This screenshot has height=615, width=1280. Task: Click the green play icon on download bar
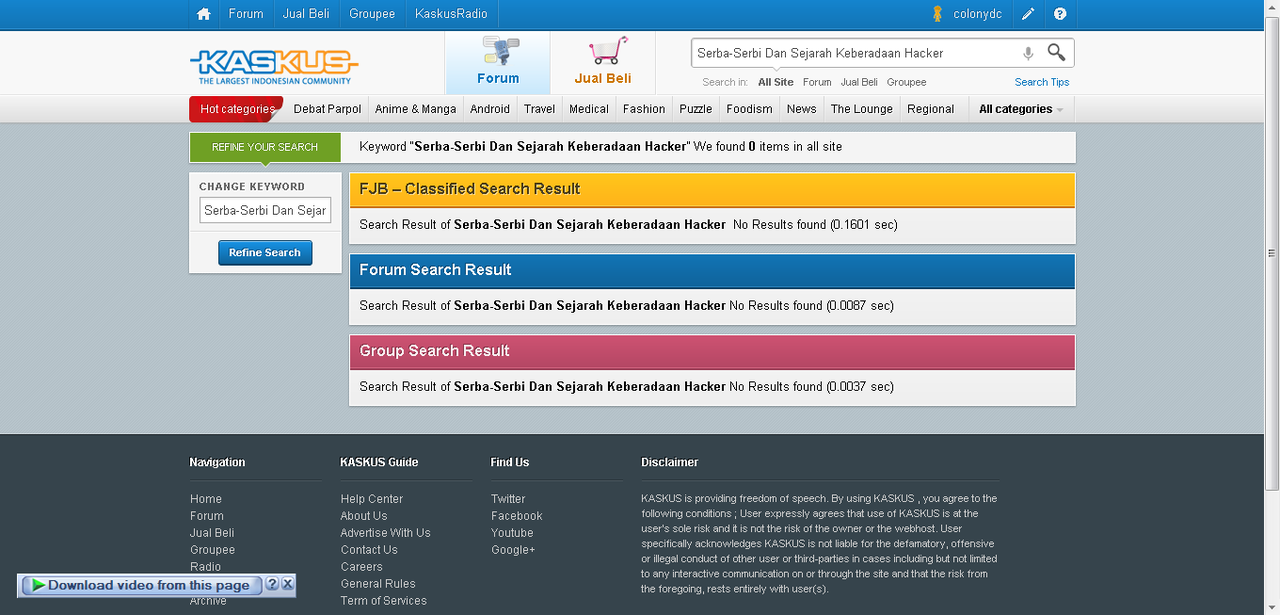38,585
